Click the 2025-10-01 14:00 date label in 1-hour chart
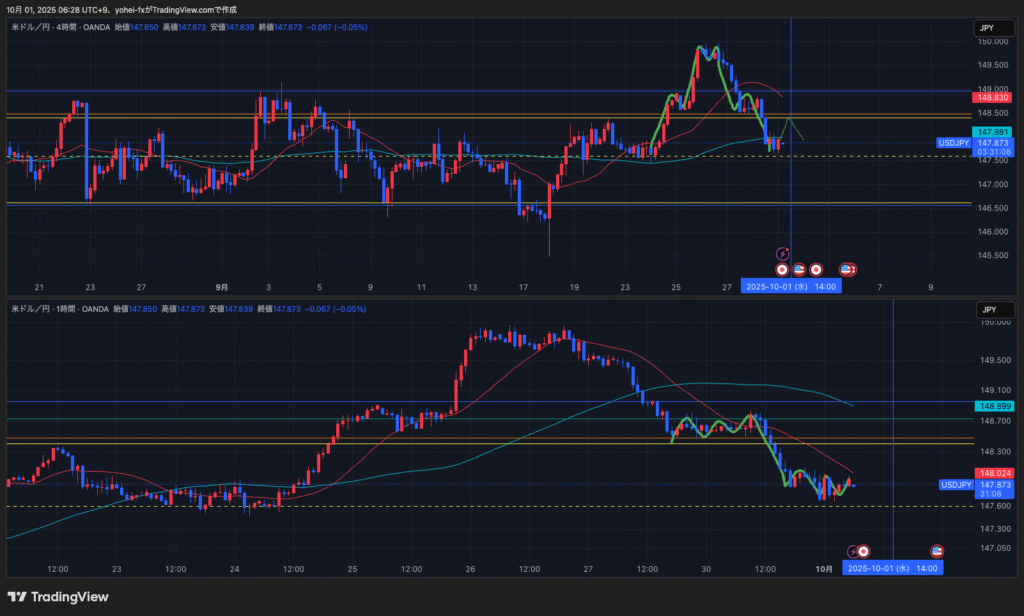 pyautogui.click(x=893, y=568)
